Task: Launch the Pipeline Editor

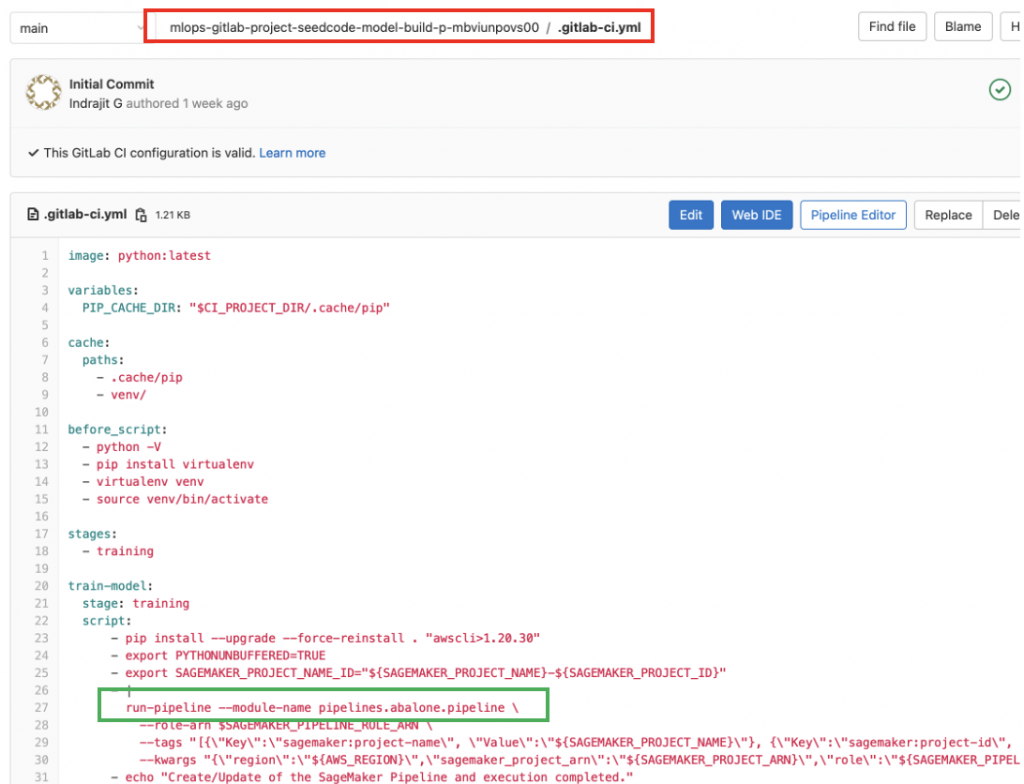Action: click(x=853, y=214)
